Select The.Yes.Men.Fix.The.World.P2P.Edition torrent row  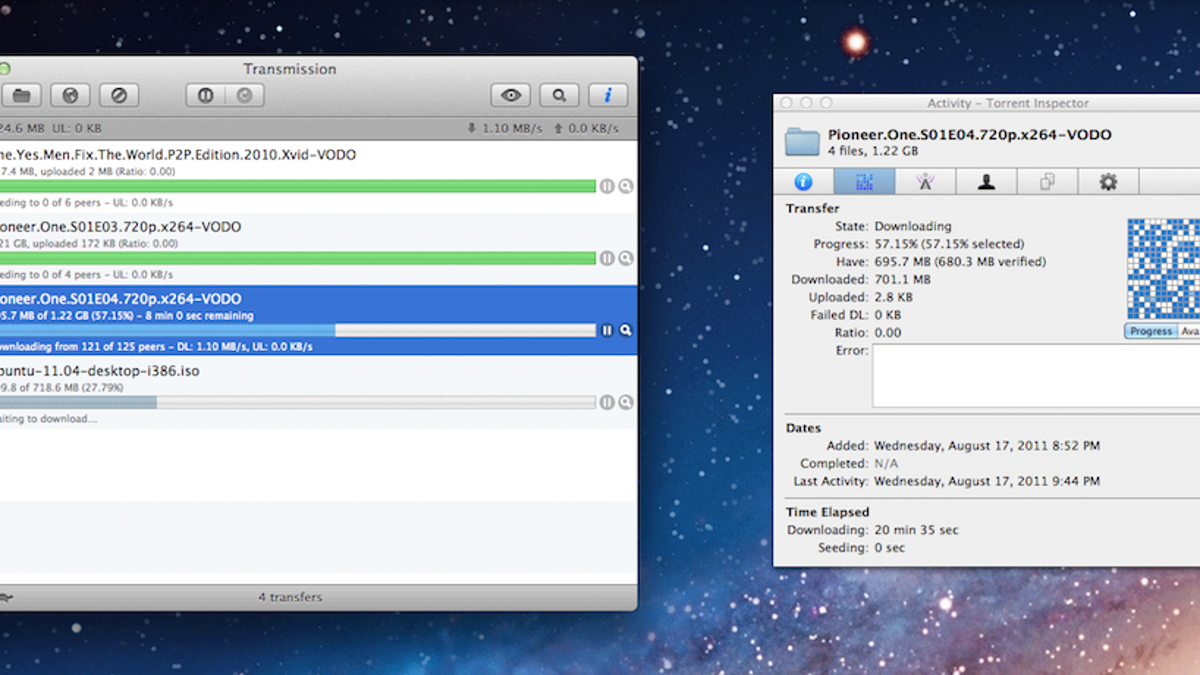click(x=318, y=176)
